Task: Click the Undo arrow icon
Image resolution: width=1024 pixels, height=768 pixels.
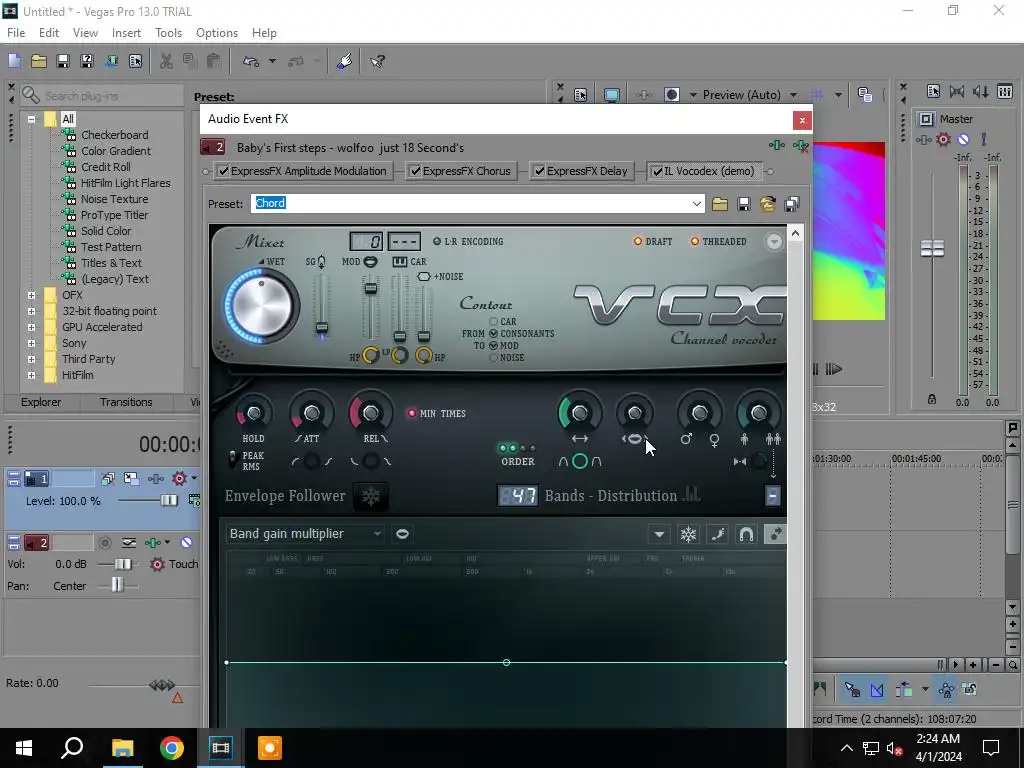Action: pyautogui.click(x=251, y=61)
